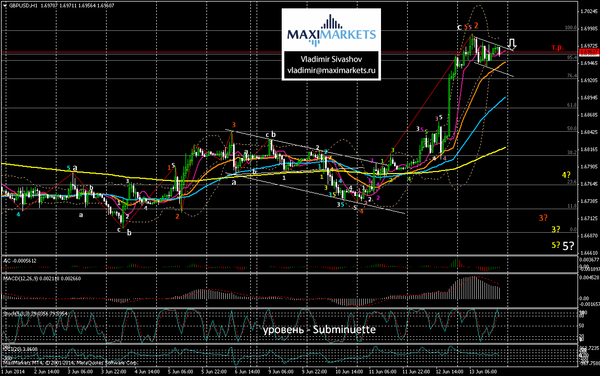
Task: Select the yellow '4?' wave label
Action: (566, 175)
